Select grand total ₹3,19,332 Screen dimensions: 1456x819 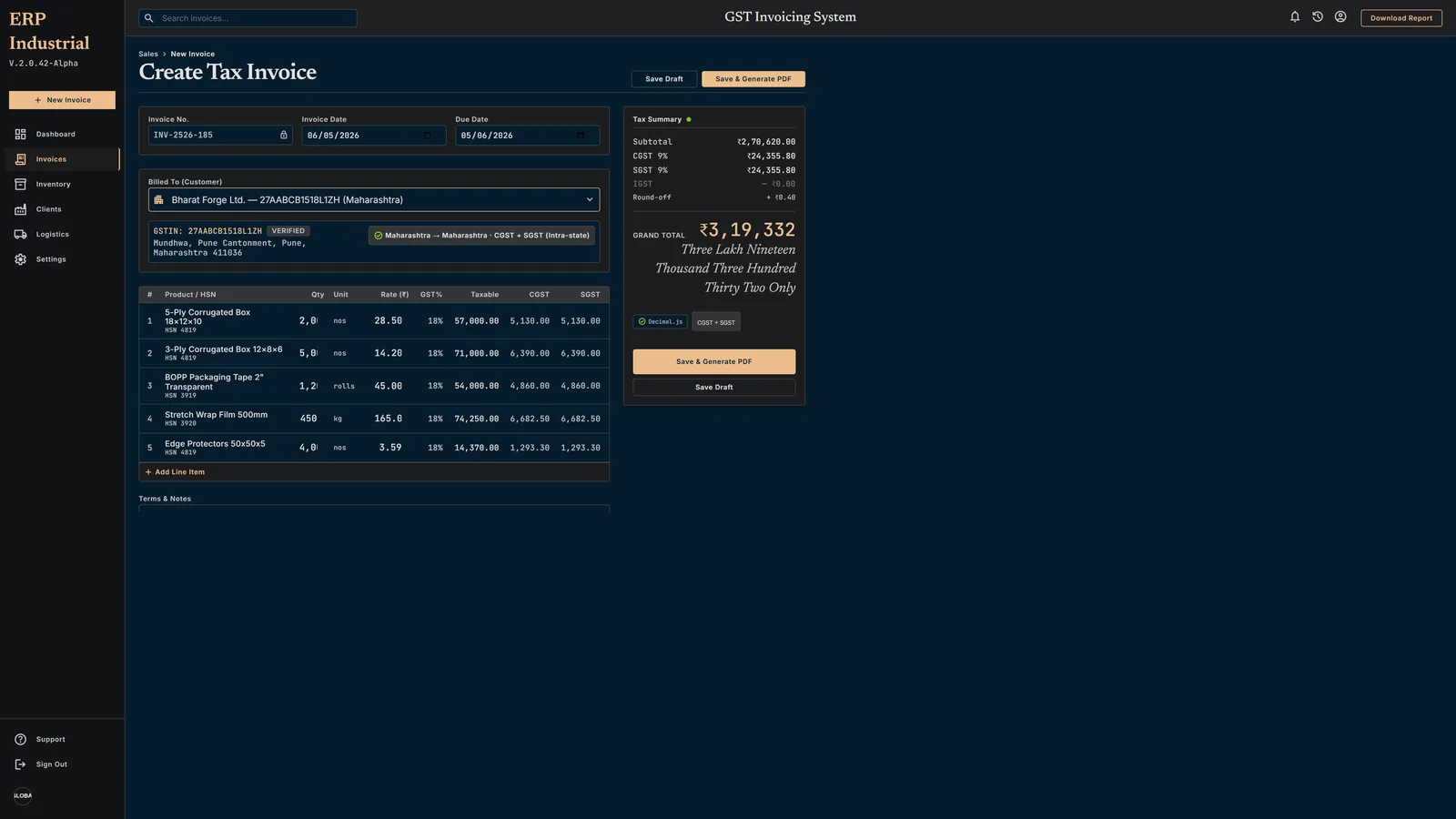(747, 230)
